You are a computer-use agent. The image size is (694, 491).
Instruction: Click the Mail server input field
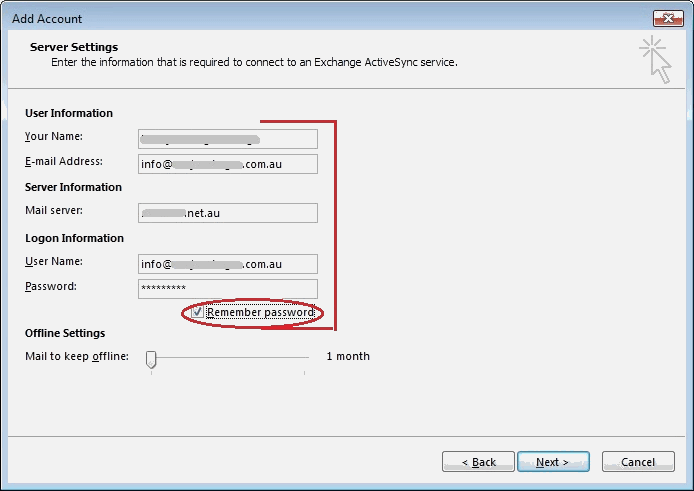coord(227,213)
